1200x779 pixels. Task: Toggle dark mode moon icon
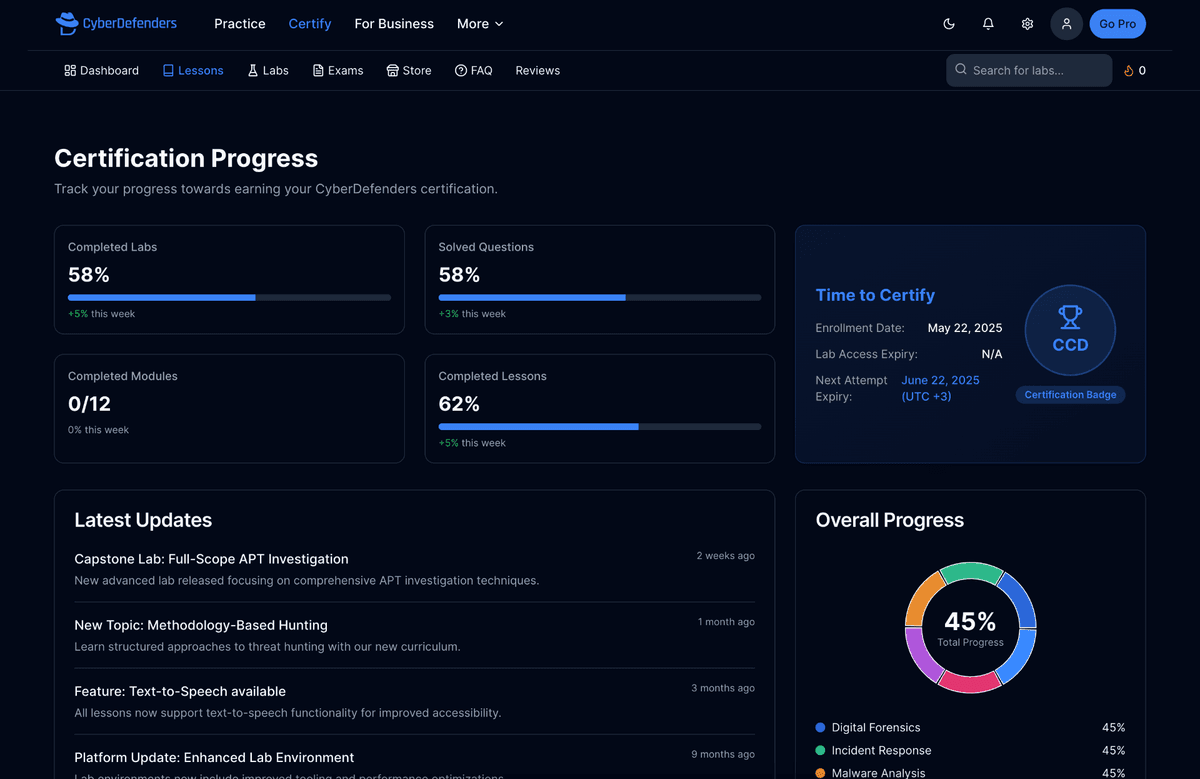[949, 24]
